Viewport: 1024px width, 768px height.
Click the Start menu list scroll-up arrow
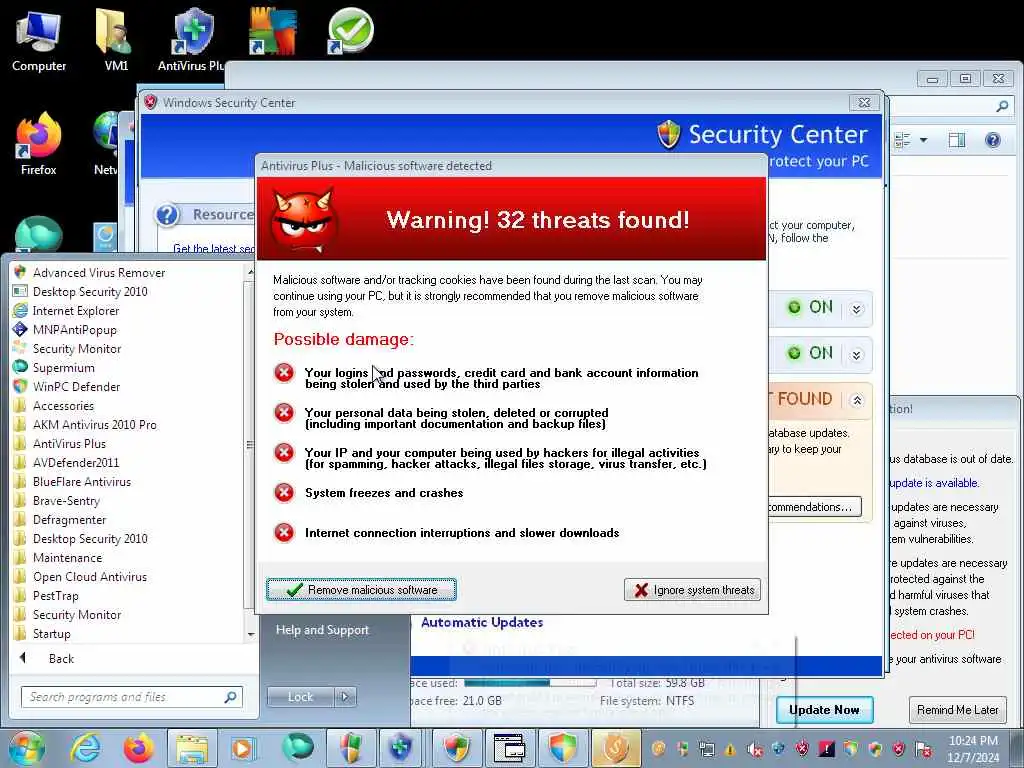click(x=251, y=270)
